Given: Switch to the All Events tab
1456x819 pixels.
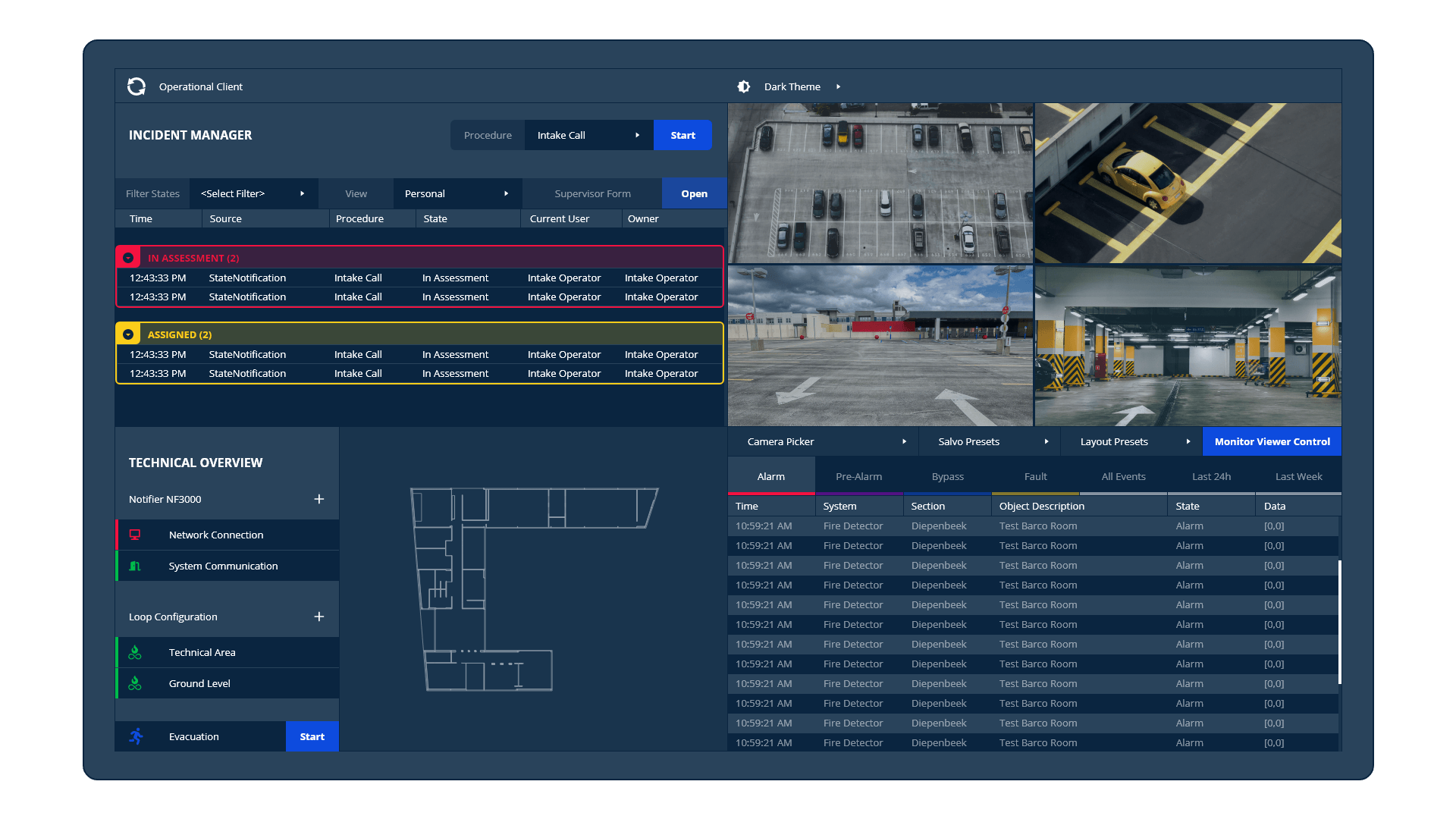Looking at the screenshot, I should pyautogui.click(x=1123, y=476).
